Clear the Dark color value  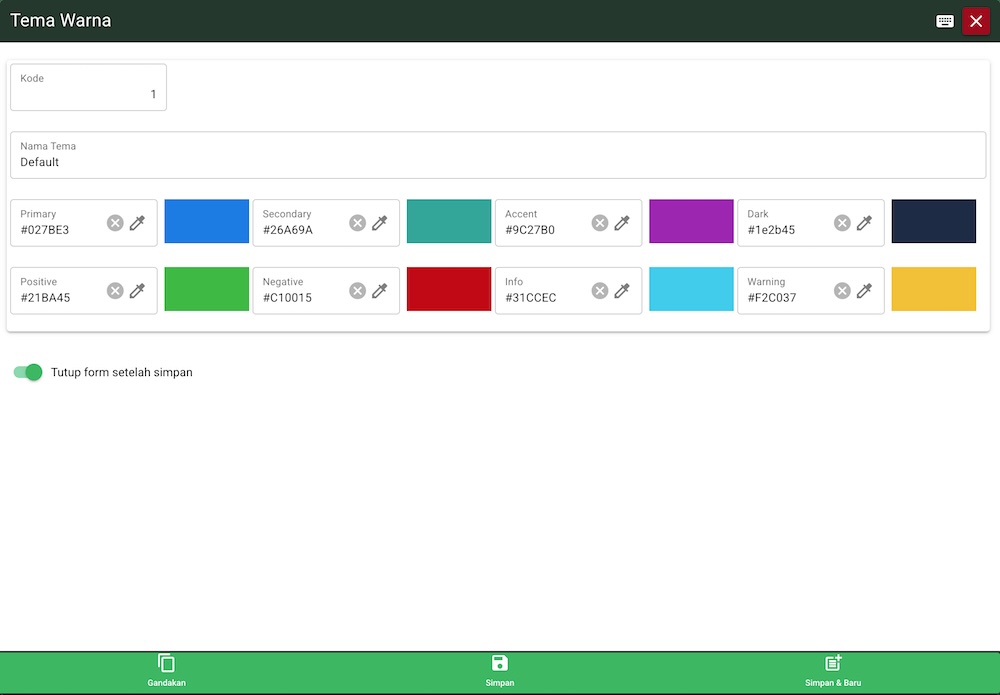[x=841, y=222]
